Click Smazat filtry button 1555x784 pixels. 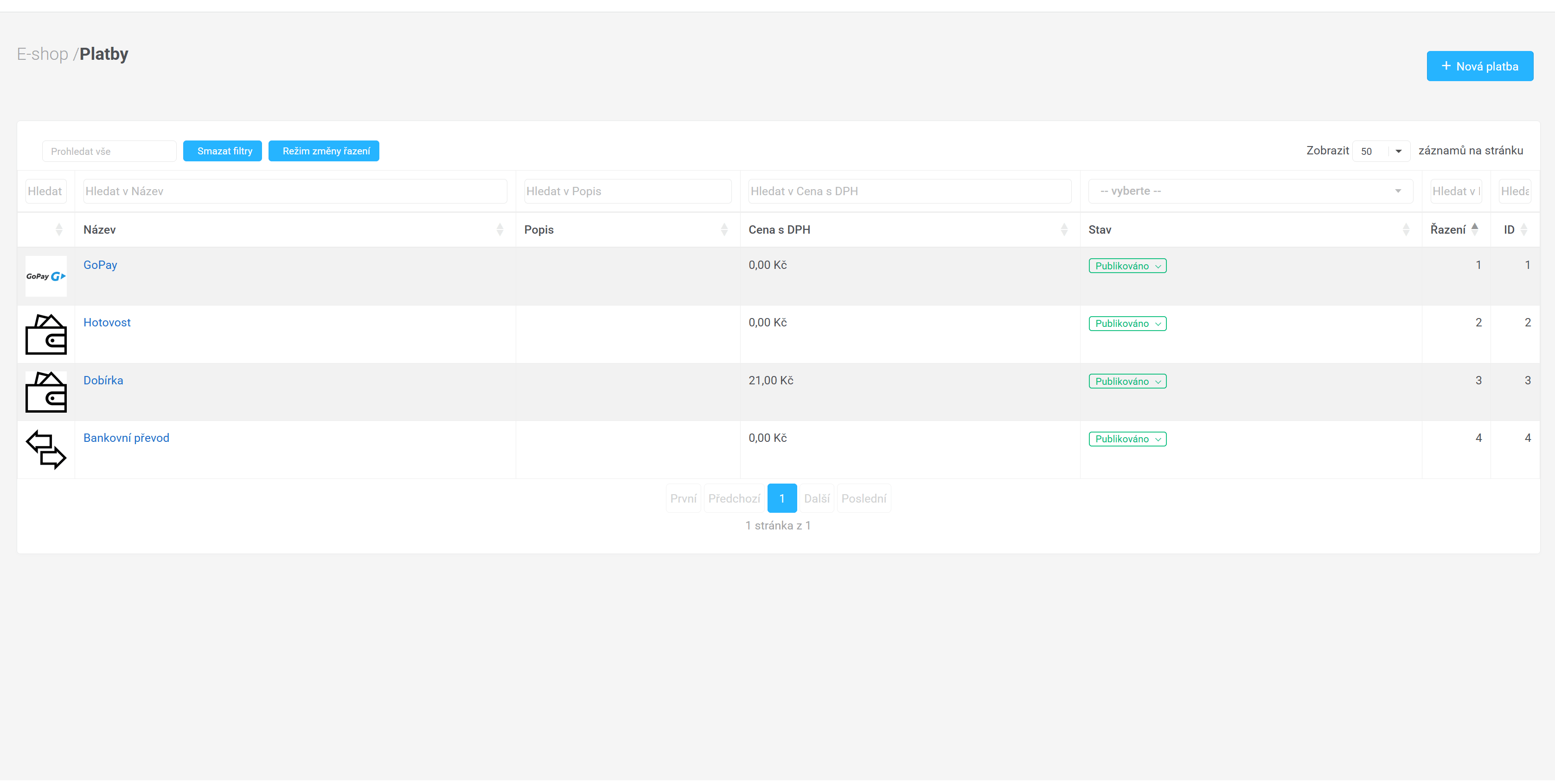[222, 151]
